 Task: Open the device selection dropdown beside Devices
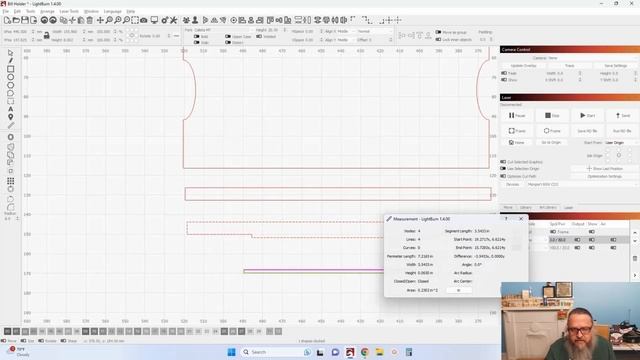582,184
